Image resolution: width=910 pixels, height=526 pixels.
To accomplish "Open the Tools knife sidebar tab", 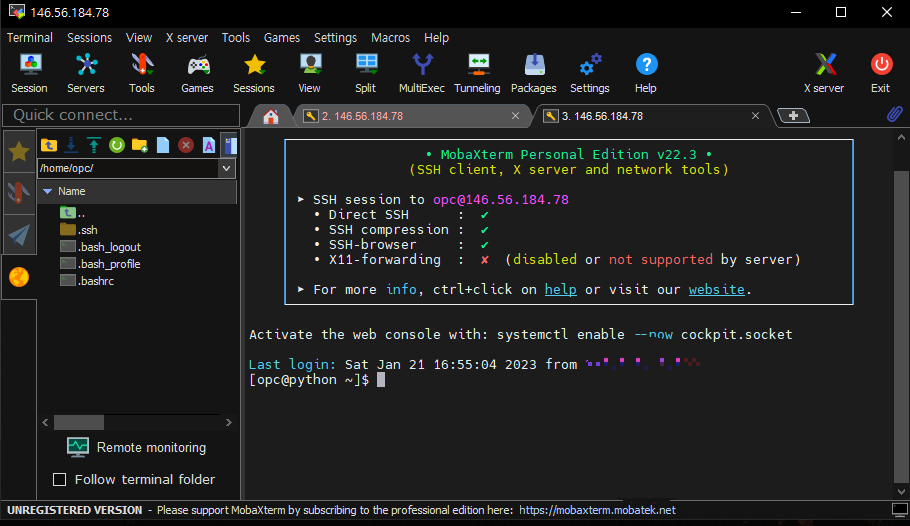I will (x=19, y=193).
